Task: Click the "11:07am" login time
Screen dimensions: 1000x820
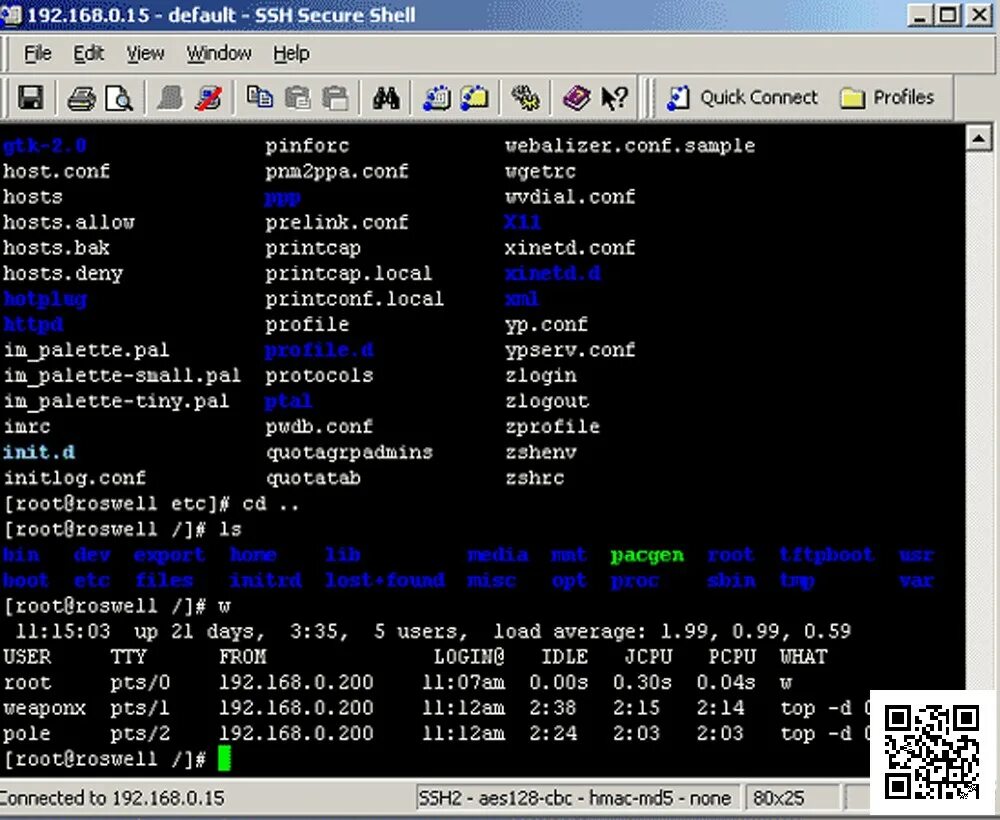Action: [x=464, y=682]
